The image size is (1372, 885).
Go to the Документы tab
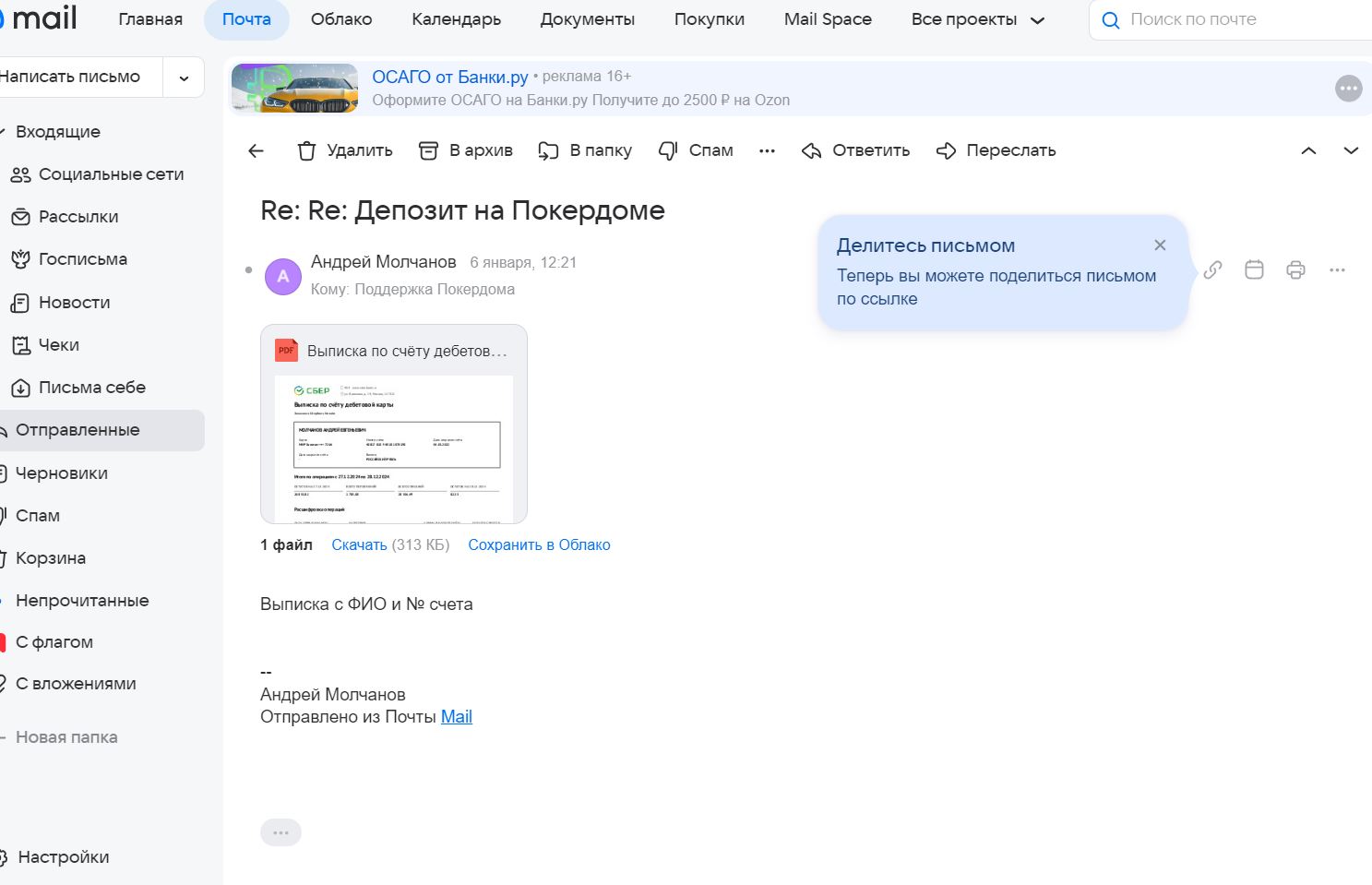[587, 19]
